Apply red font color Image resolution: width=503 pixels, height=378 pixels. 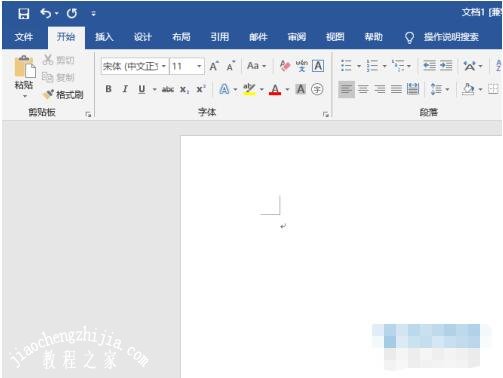tap(275, 89)
